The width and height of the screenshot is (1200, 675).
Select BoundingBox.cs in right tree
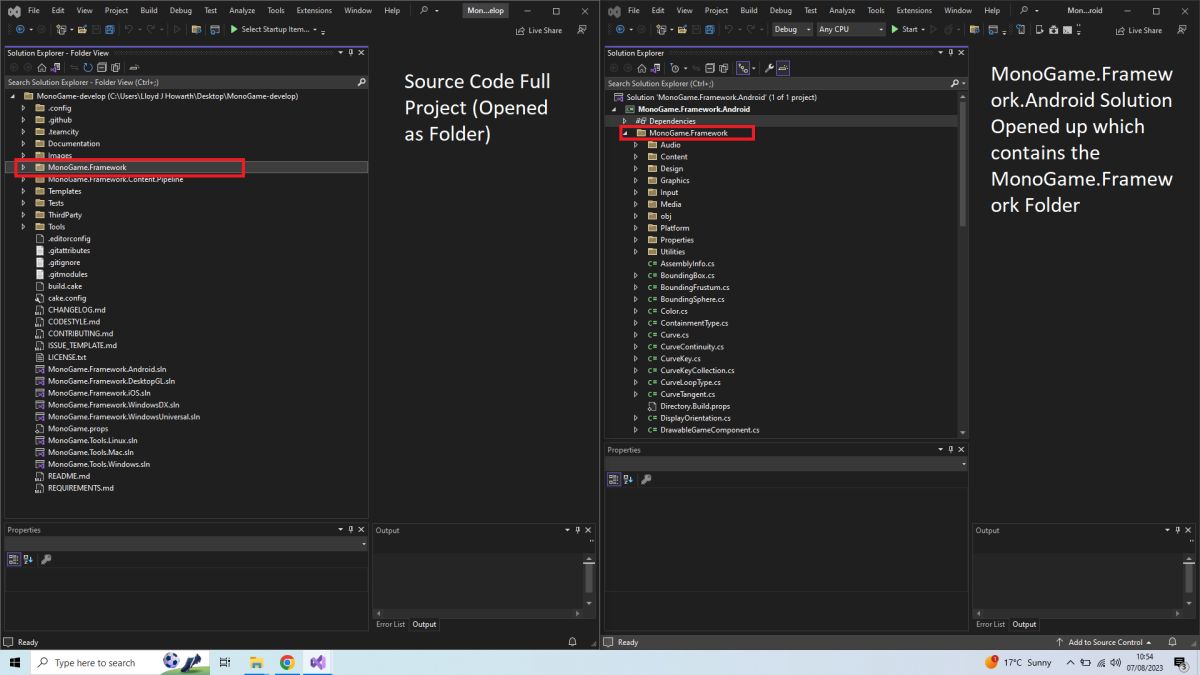[x=686, y=275]
